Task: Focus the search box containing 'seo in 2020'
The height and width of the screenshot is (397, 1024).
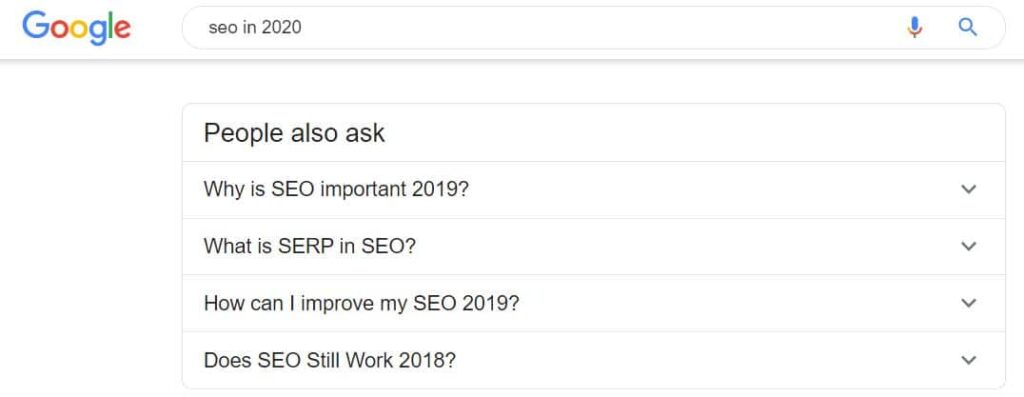Action: point(593,27)
